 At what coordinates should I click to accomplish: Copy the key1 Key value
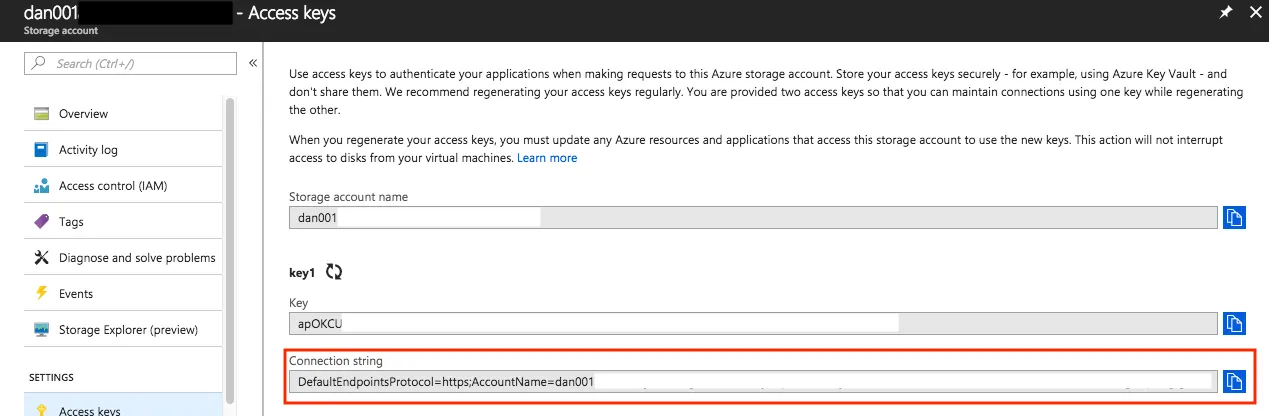click(x=1234, y=323)
